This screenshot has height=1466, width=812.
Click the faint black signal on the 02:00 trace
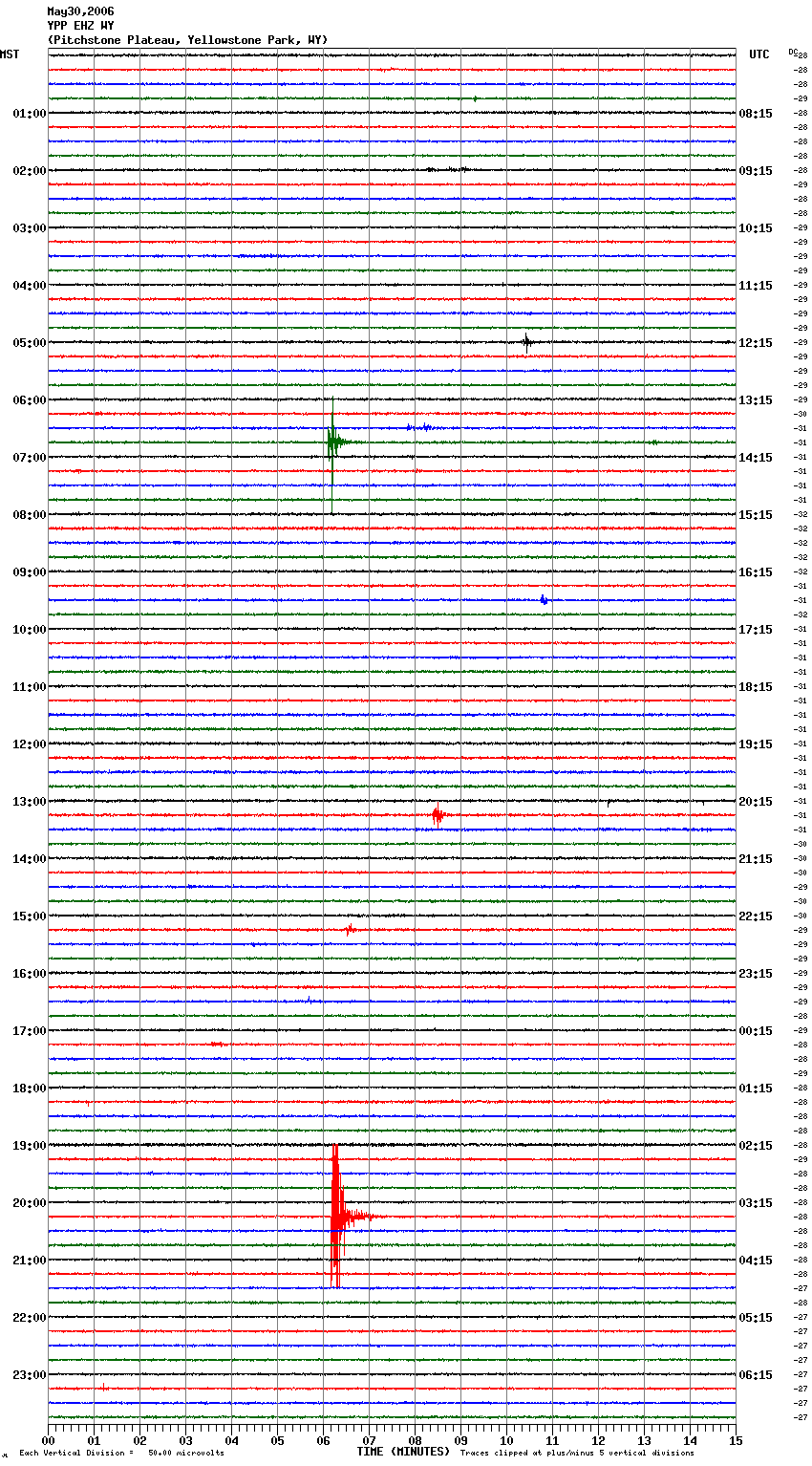(449, 170)
